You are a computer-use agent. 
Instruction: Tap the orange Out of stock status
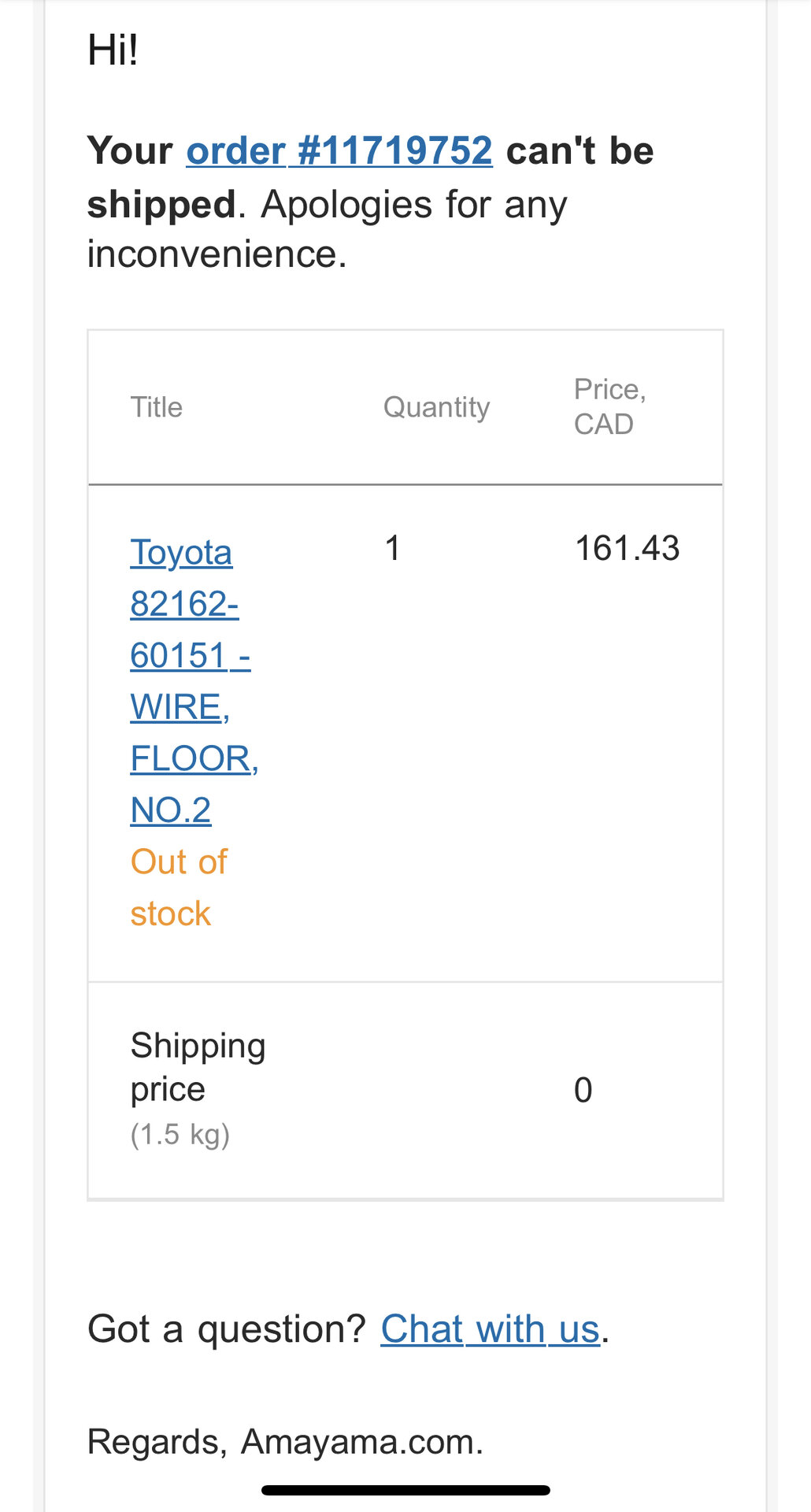(178, 888)
